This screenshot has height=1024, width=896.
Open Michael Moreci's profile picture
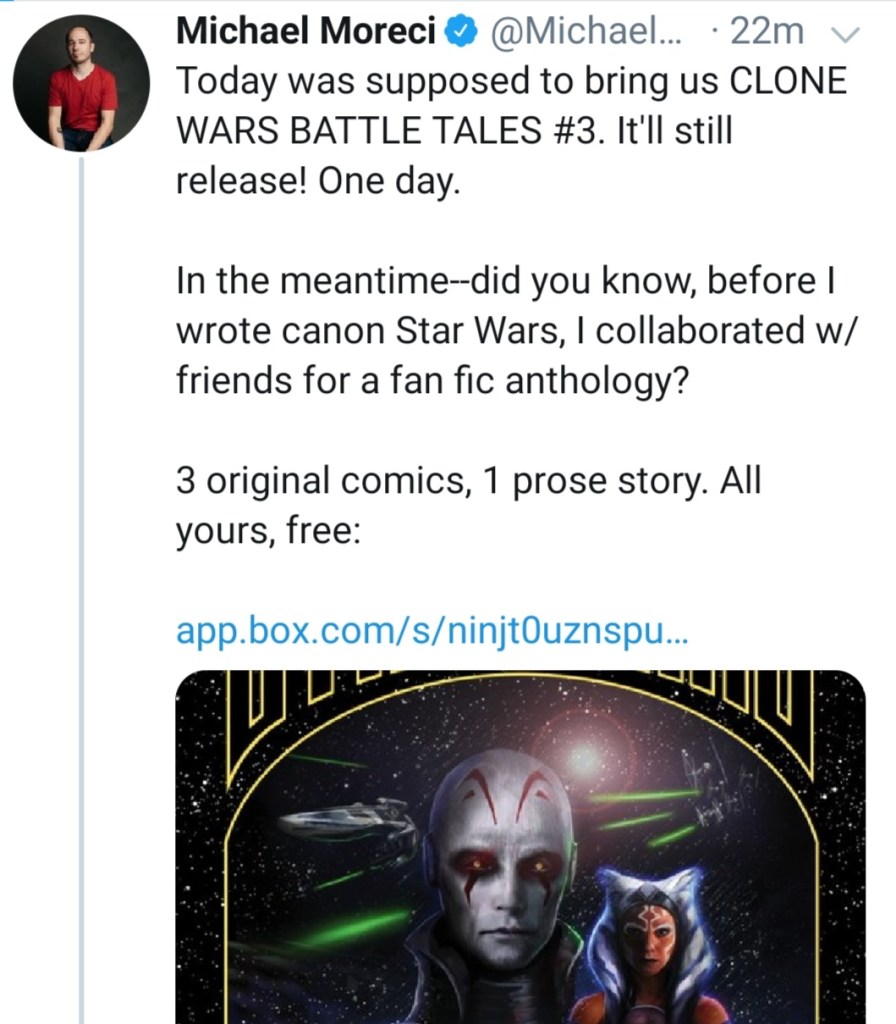(x=81, y=83)
